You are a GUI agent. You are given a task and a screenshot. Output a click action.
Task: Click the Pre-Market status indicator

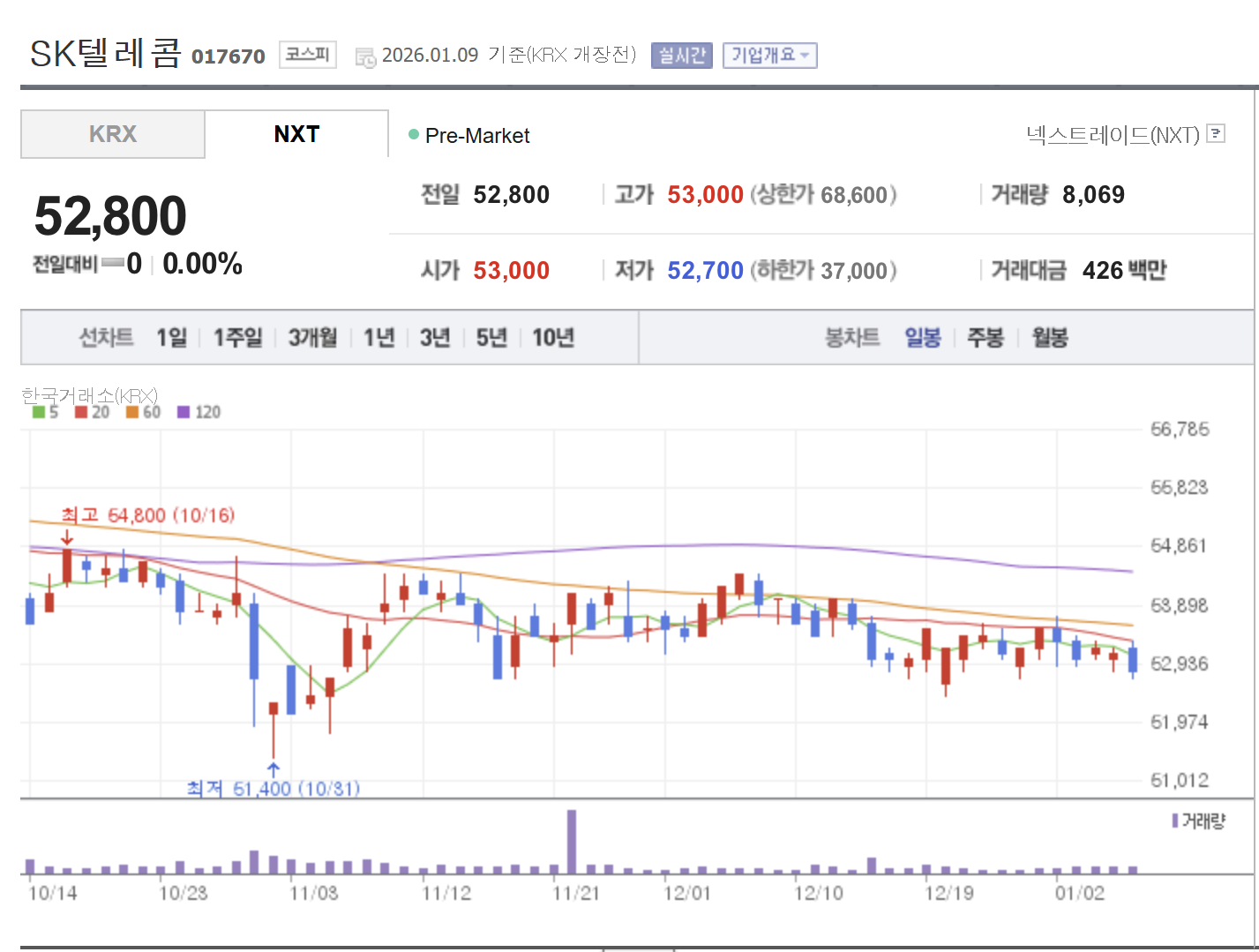coord(468,136)
